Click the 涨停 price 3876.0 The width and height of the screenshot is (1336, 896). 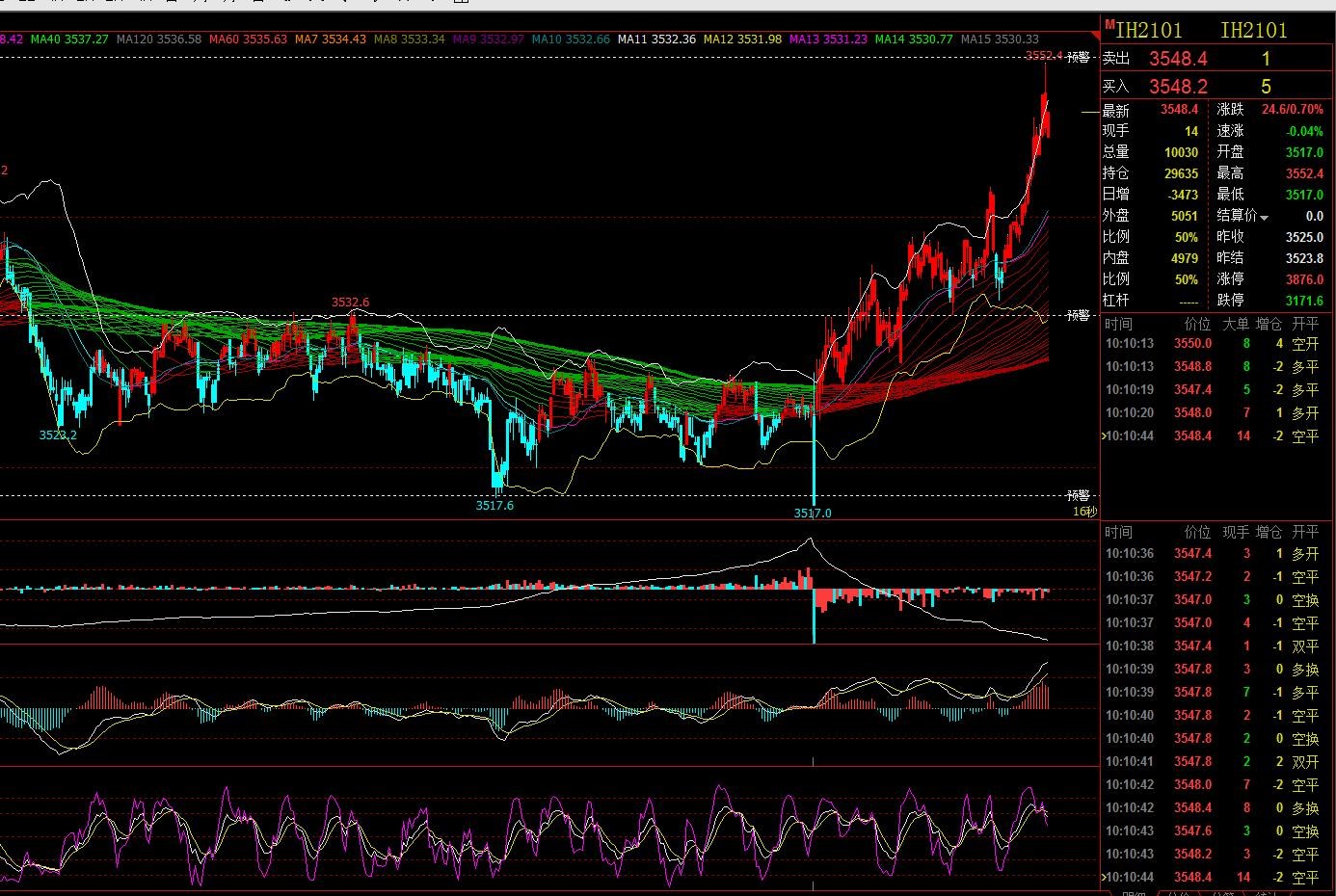coord(1304,279)
